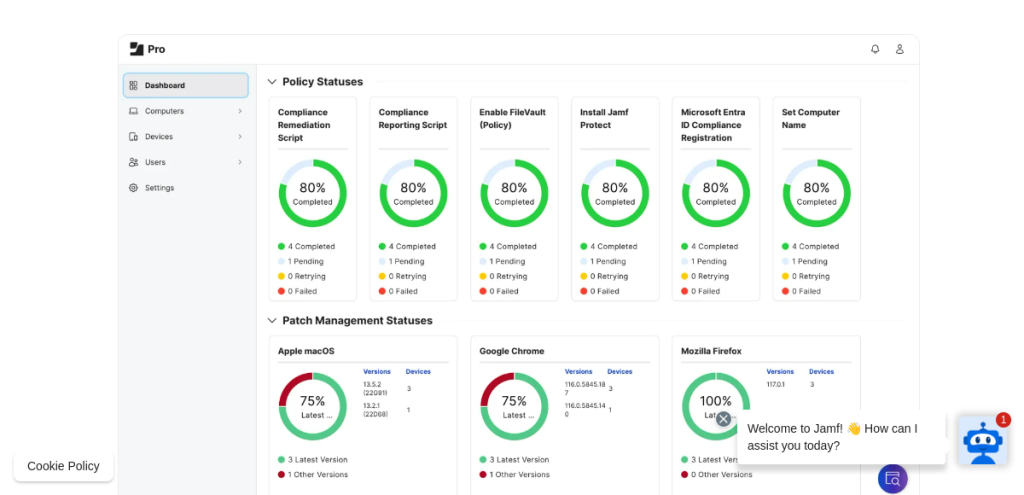
Task: Click the chatbot notification badge
Action: click(1003, 420)
